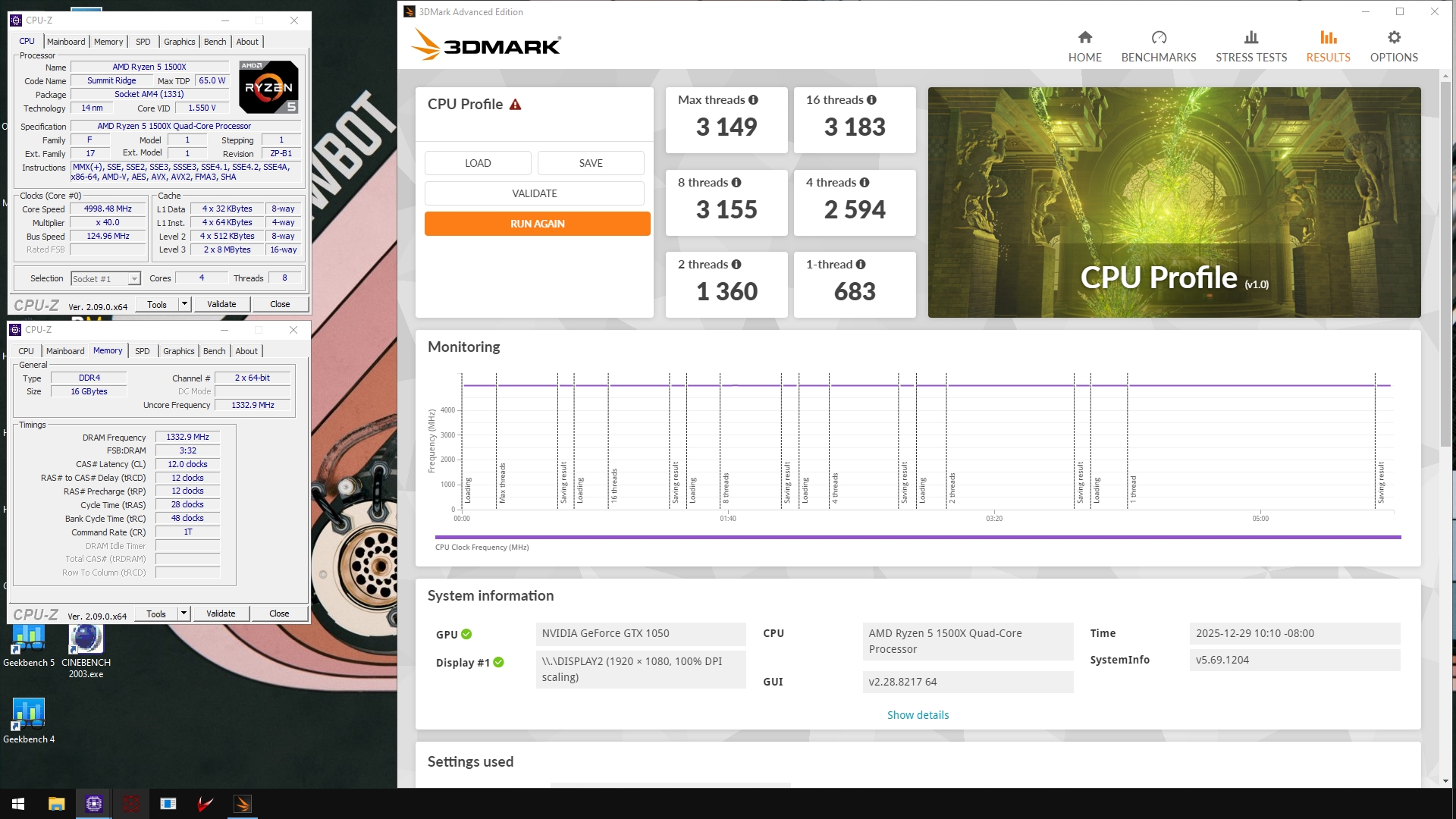This screenshot has width=1456, height=819.
Task: Click the scrollbar down arrow in 3DMark
Action: 1445,780
